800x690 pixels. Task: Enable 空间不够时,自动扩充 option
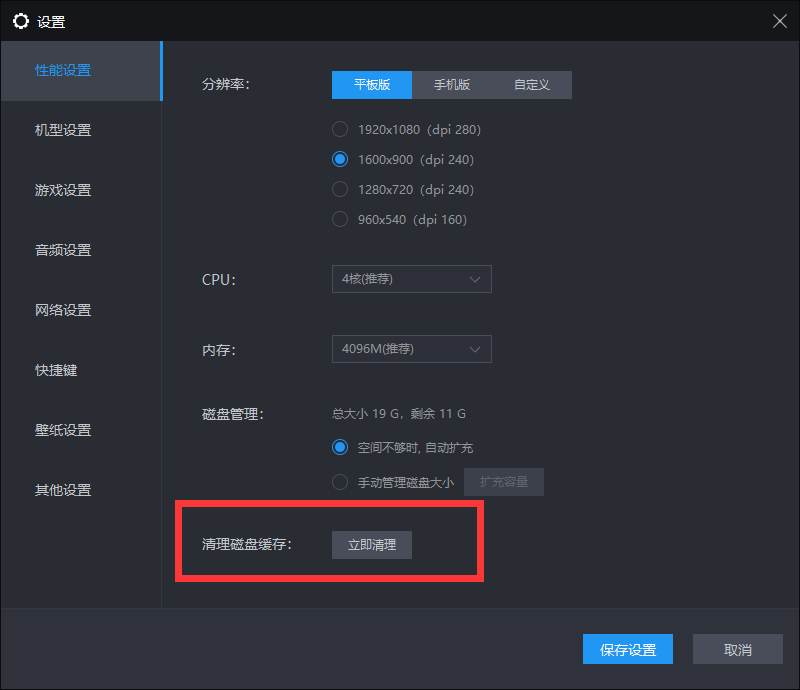340,447
